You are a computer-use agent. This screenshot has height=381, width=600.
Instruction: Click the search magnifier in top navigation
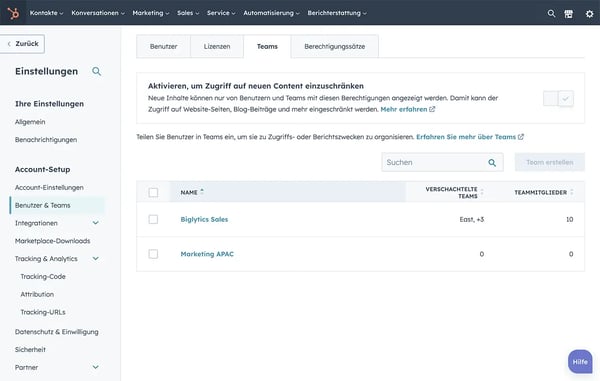551,13
